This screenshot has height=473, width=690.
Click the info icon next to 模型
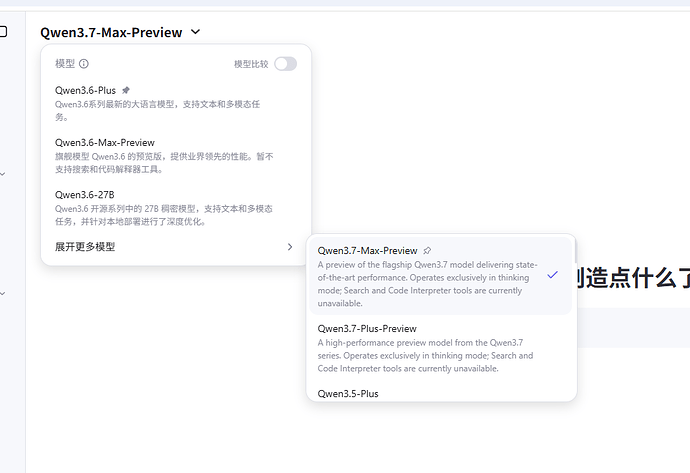84,64
